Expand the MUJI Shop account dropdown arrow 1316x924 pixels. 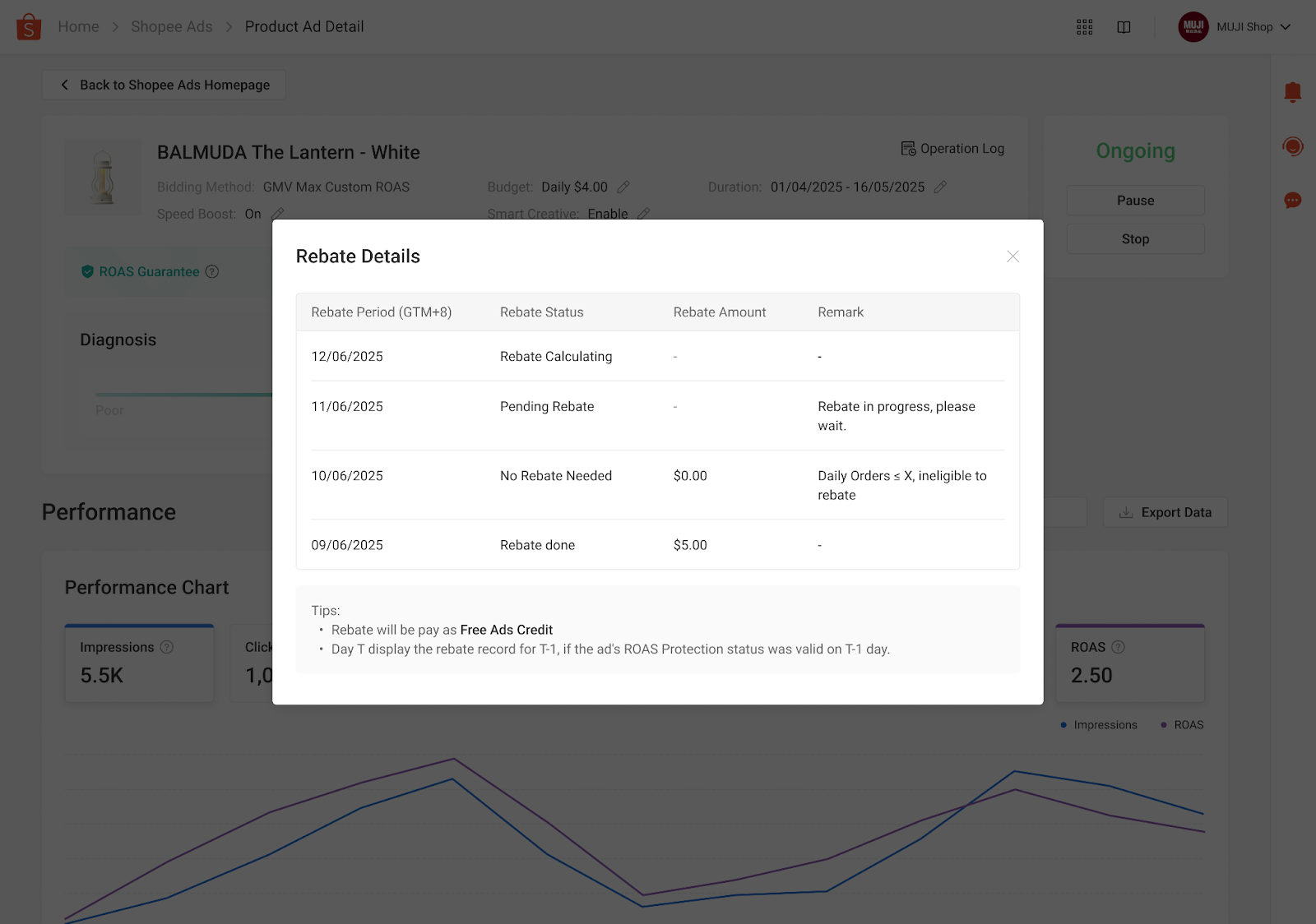(1286, 27)
